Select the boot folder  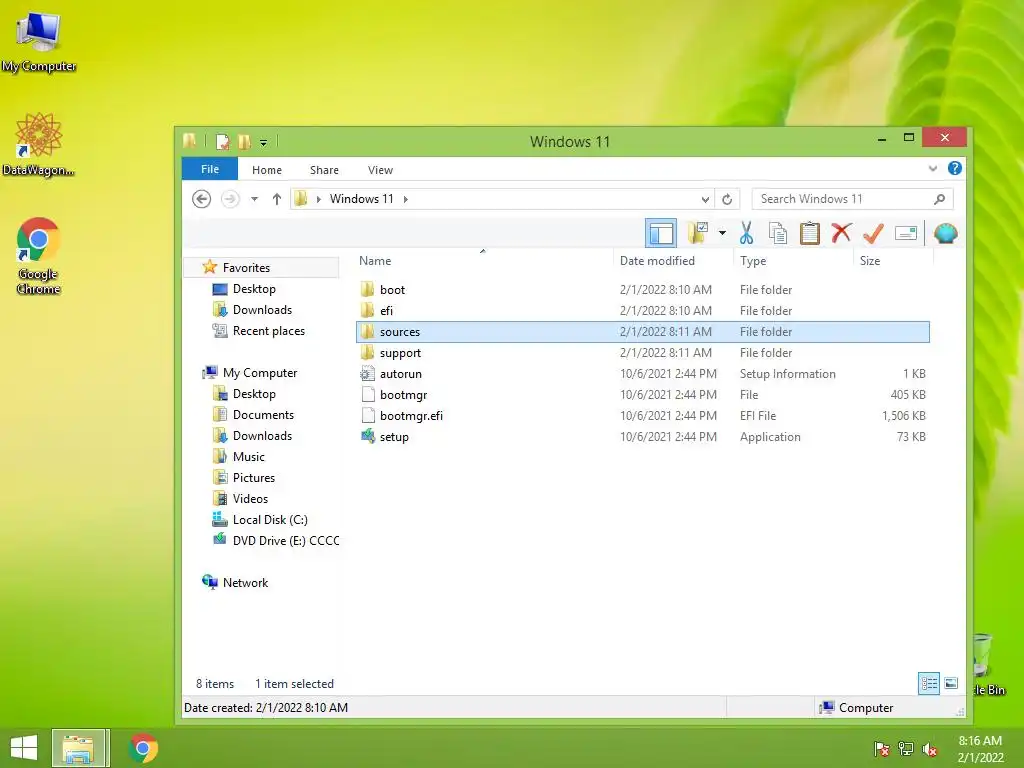coord(643,289)
